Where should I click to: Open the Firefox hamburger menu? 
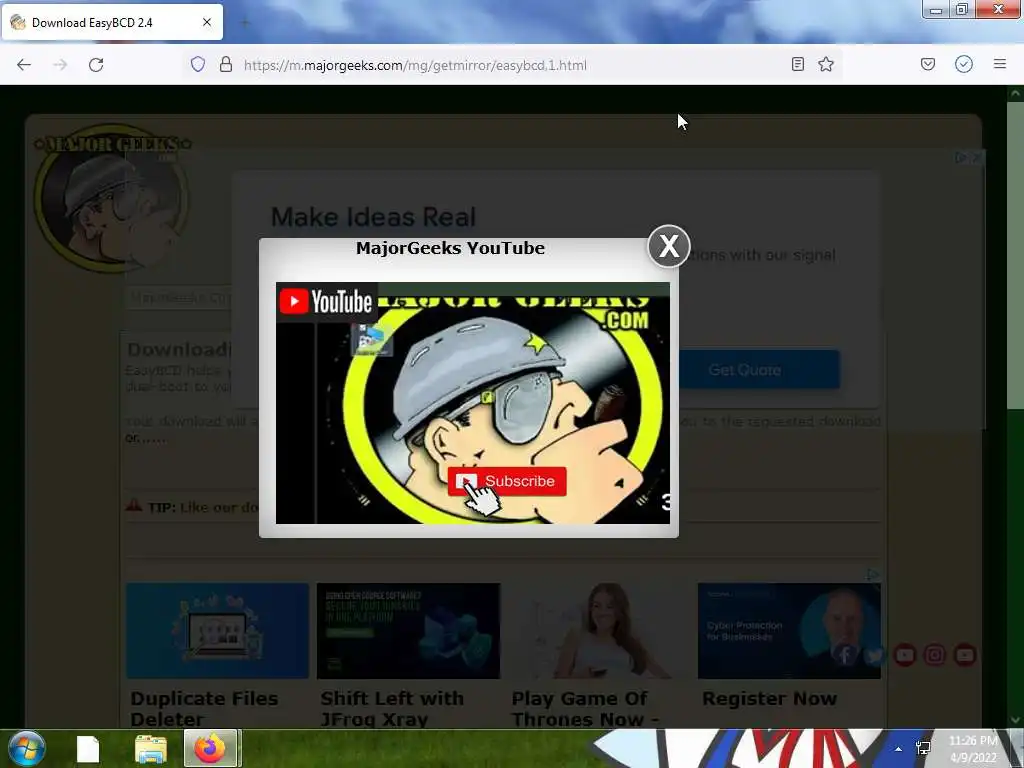[1000, 64]
